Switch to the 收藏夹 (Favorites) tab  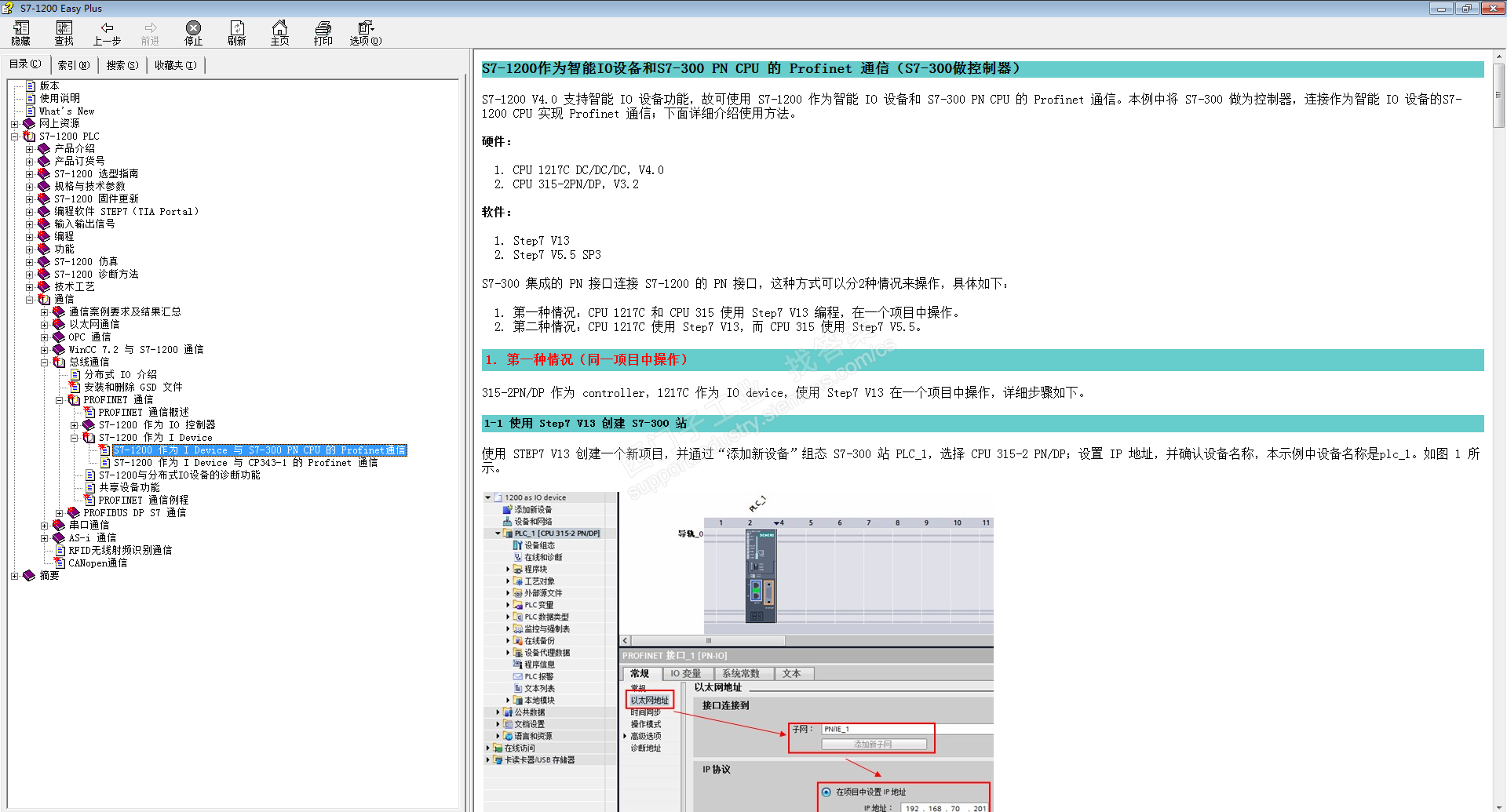[176, 65]
